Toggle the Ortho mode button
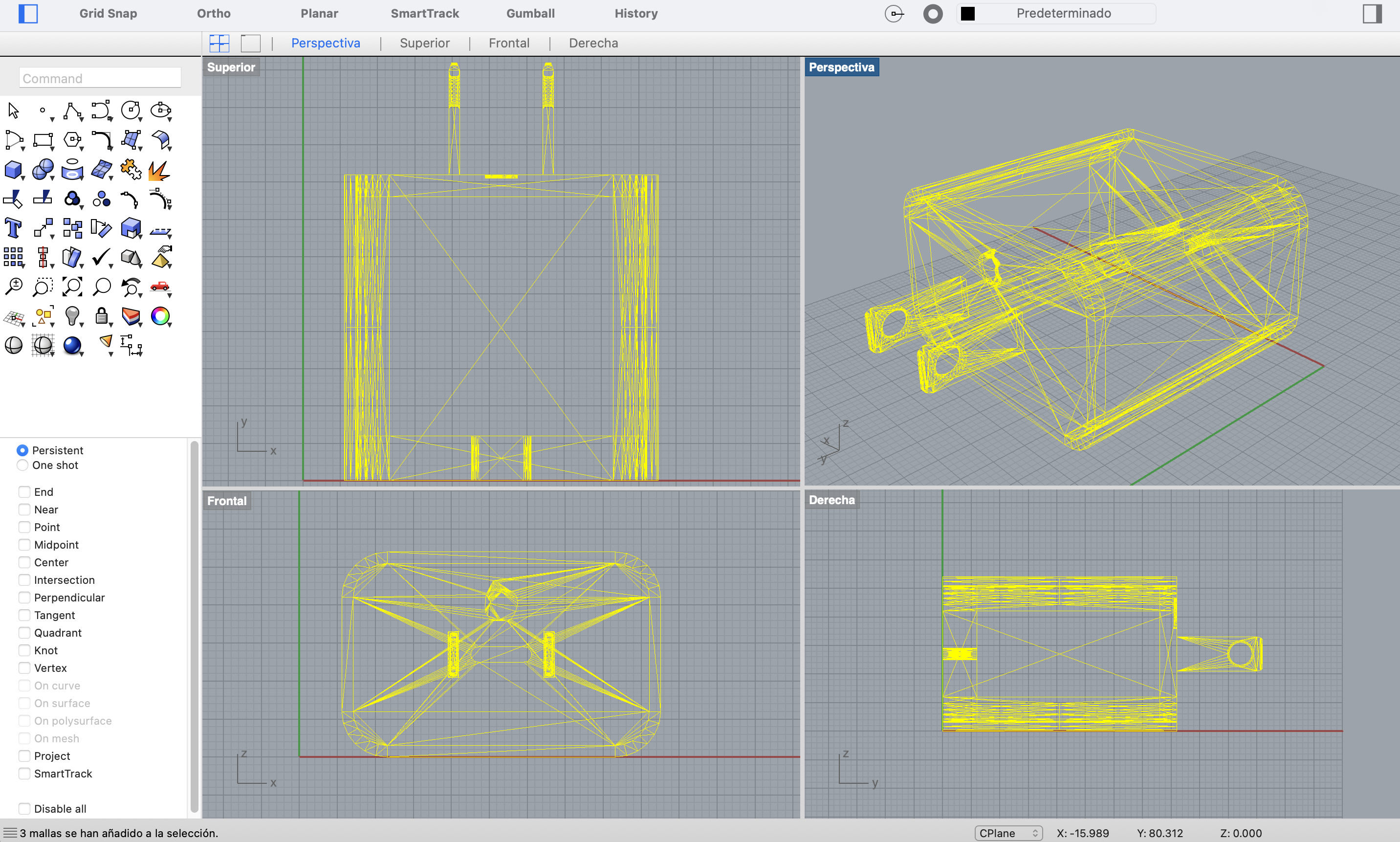Viewport: 1400px width, 842px height. 213,14
